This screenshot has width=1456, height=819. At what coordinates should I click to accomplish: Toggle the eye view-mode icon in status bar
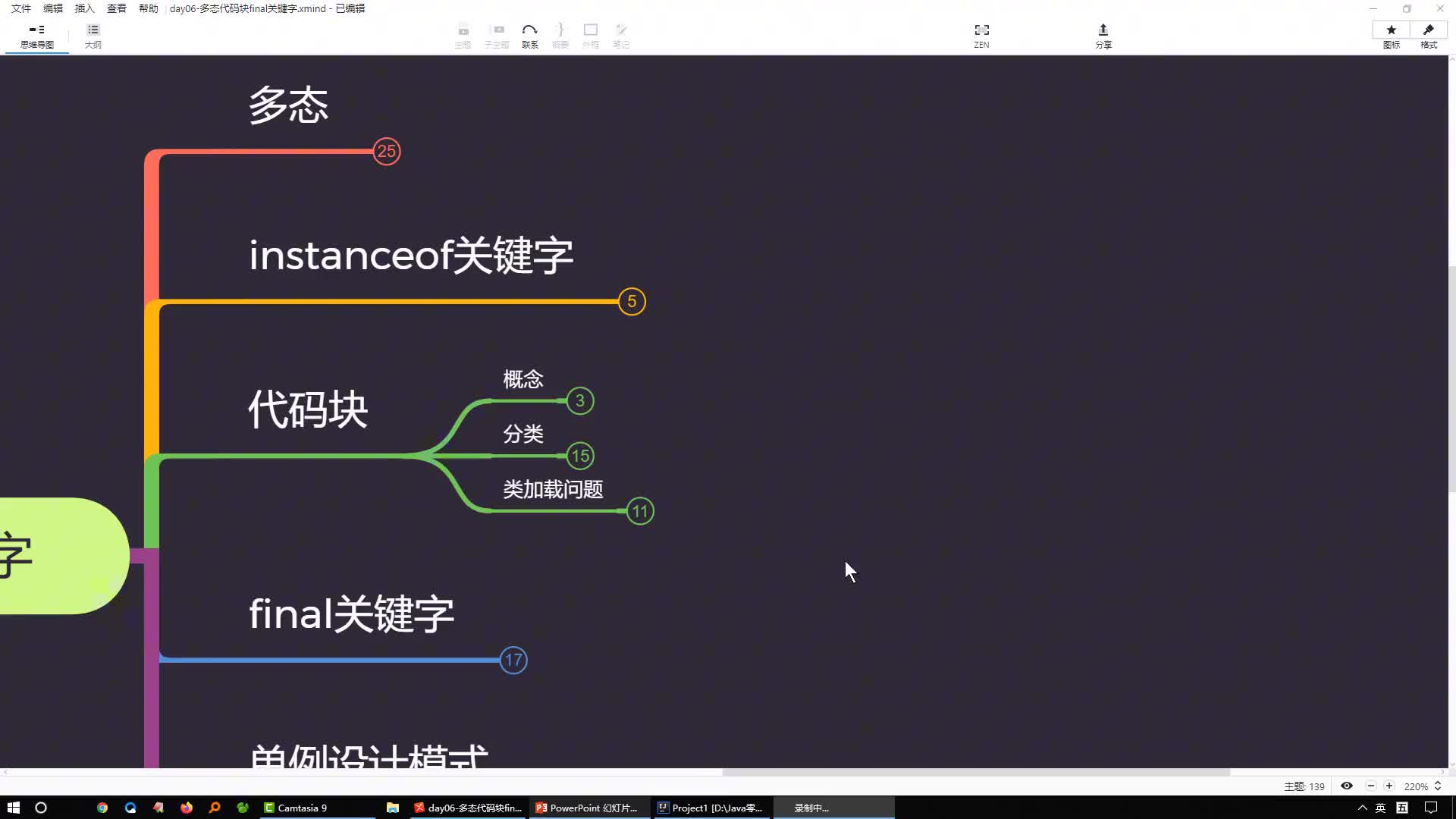coord(1347,786)
